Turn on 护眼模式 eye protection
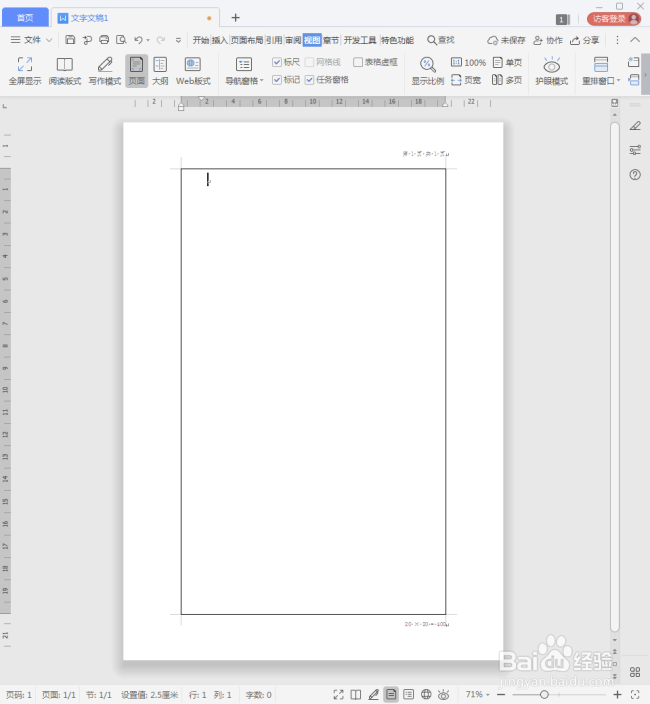Viewport: 650px width, 704px height. (x=552, y=70)
